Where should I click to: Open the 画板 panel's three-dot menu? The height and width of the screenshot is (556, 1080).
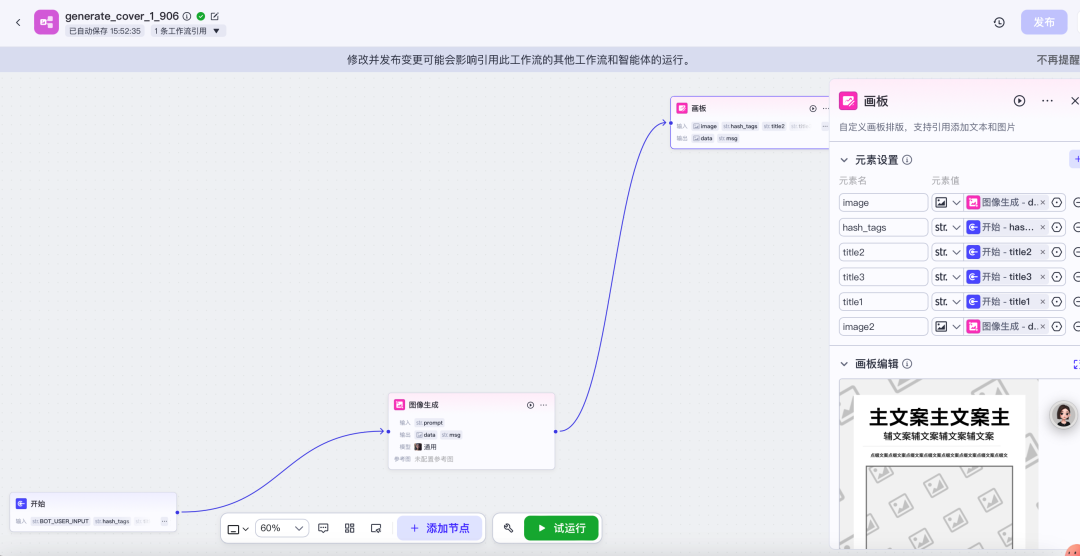[x=1047, y=101]
